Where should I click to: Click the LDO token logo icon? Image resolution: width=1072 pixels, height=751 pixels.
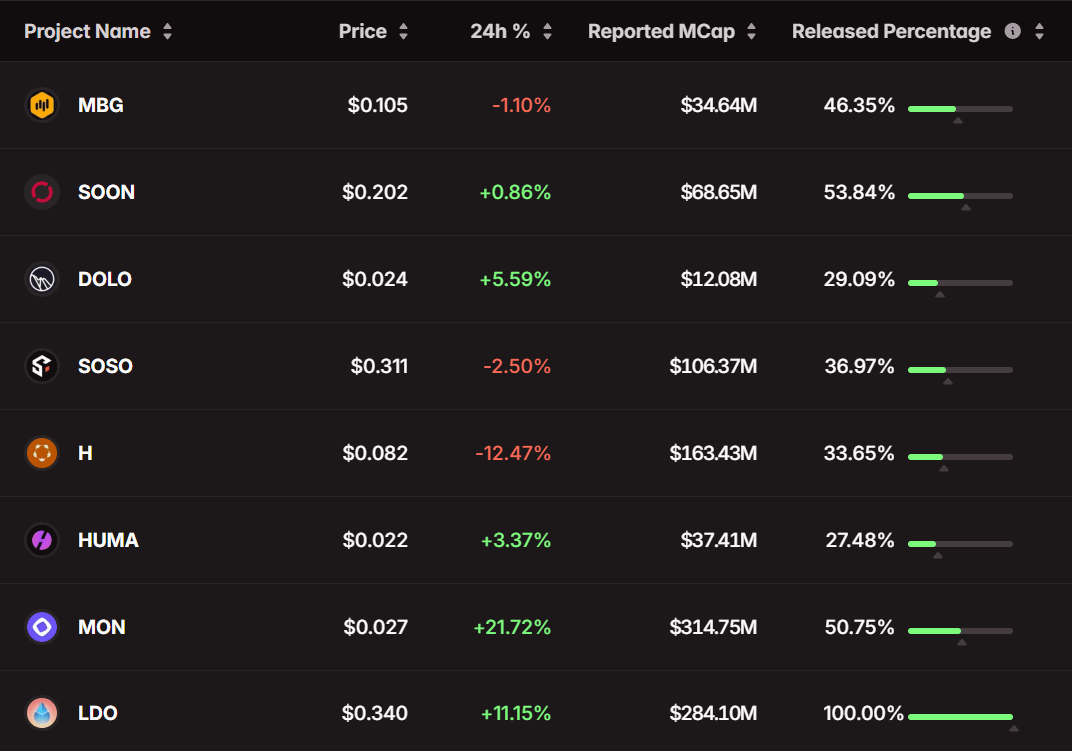pyautogui.click(x=42, y=713)
